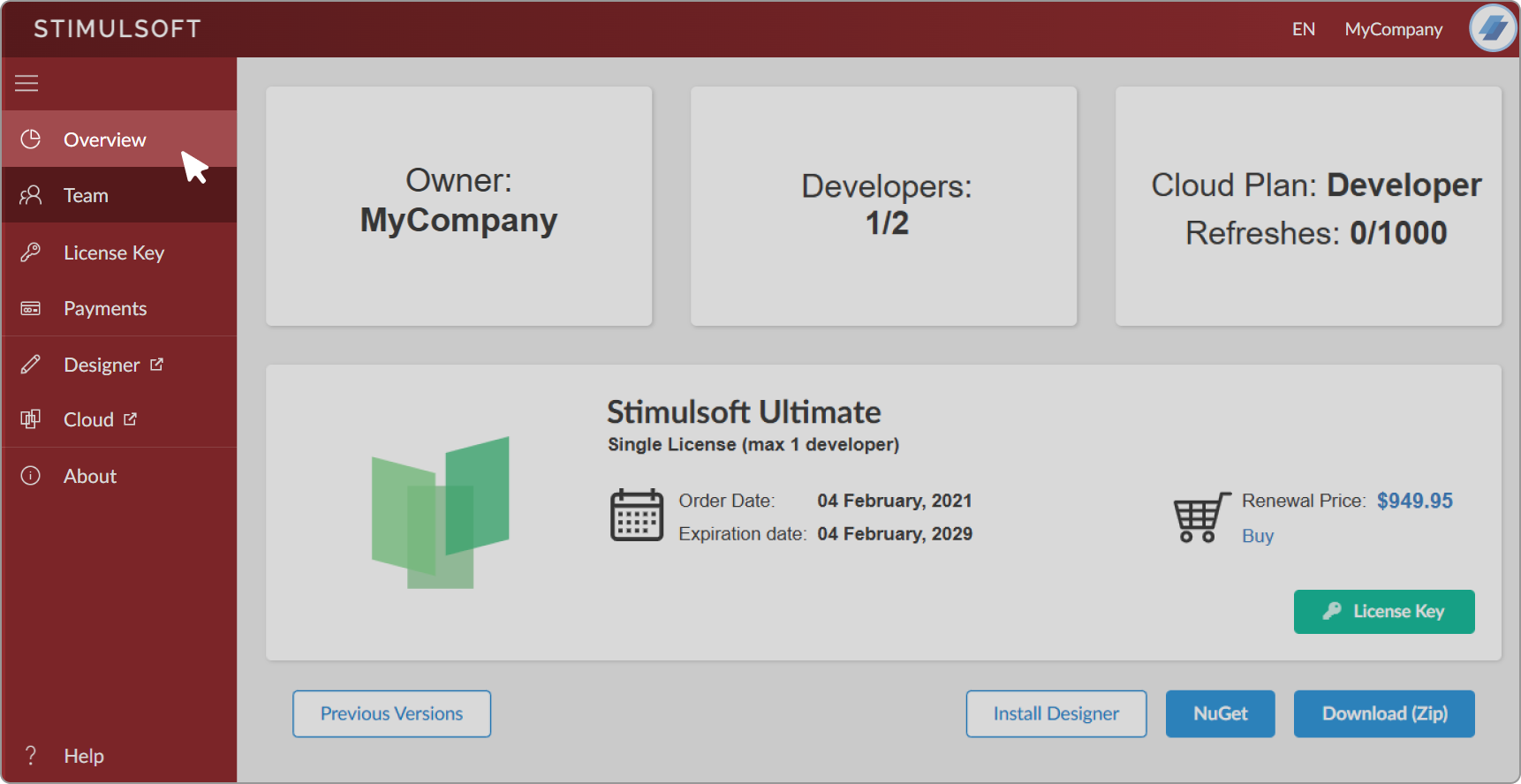Click external link icon next to Cloud
Viewport: 1521px width, 784px height.
tap(130, 418)
